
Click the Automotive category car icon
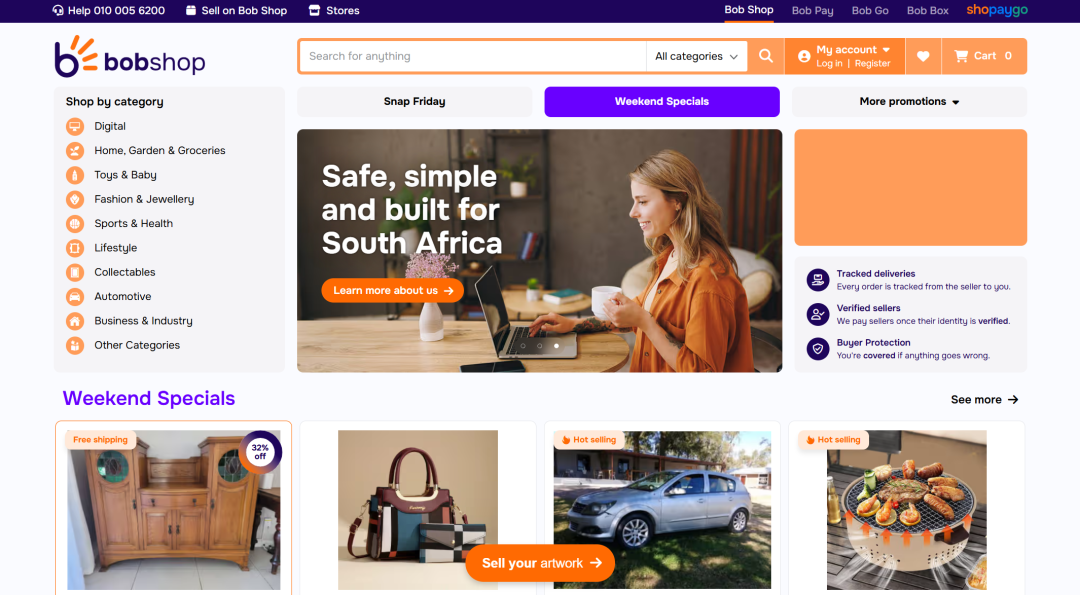click(75, 297)
